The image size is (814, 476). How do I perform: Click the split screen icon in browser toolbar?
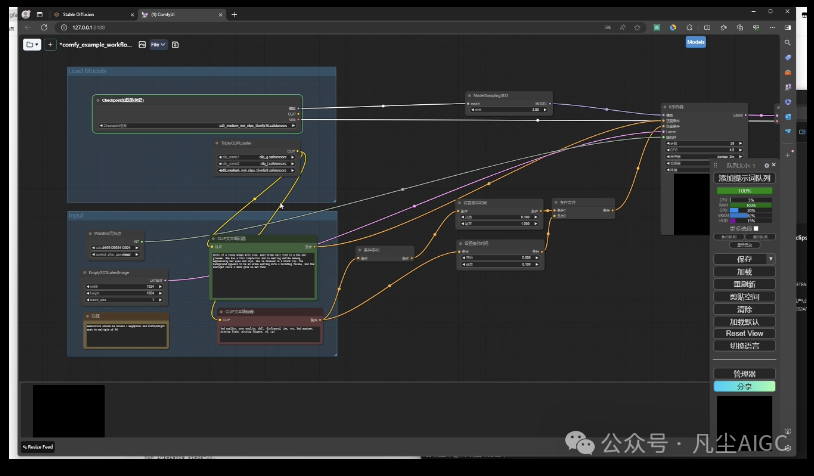click(x=707, y=28)
